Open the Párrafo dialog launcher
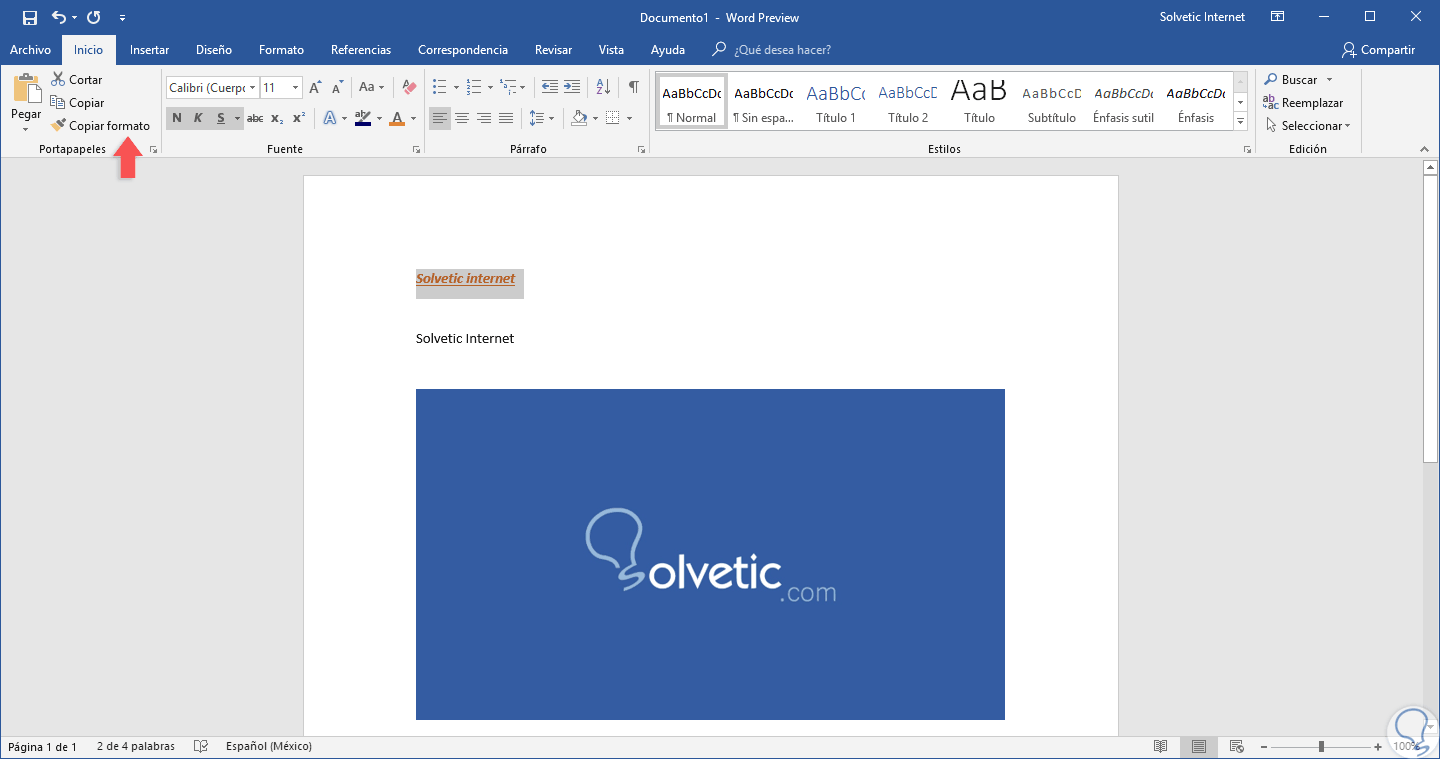 coord(641,150)
